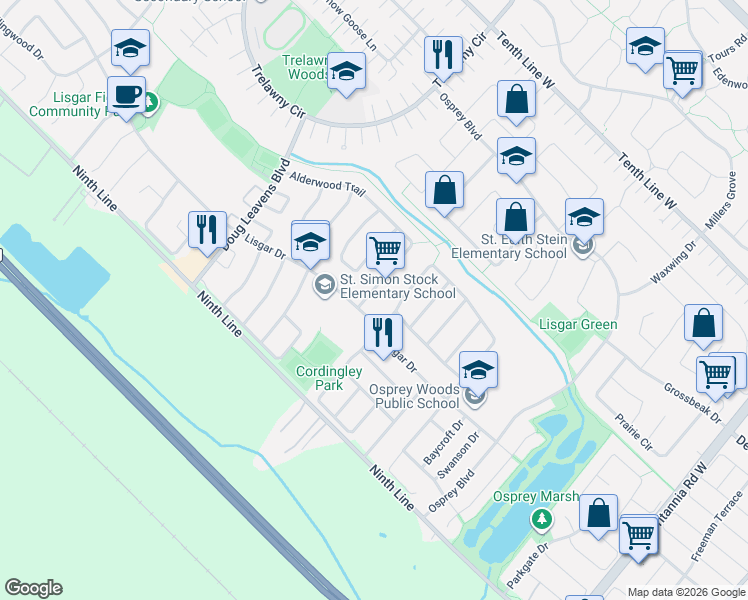Click shopping cart marker near Grossbeak Dr
This screenshot has height=600, width=748.
(x=715, y=376)
